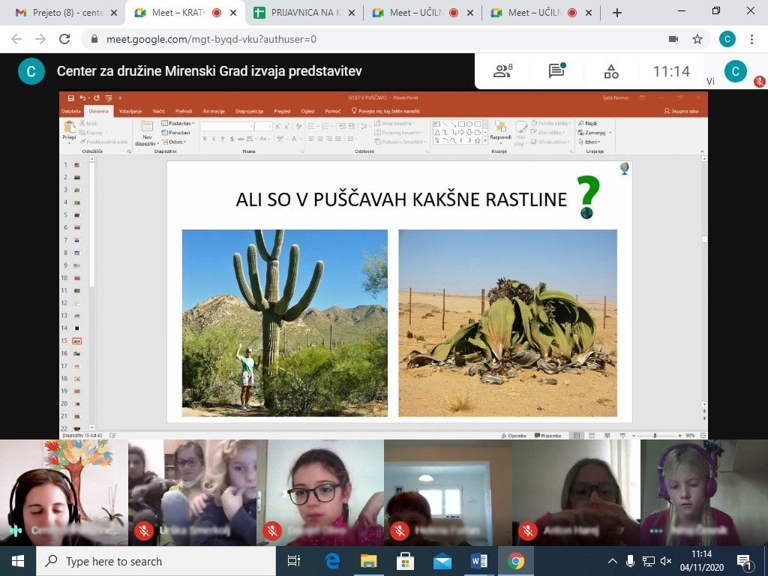Switch to Slide Sorter view

(592, 435)
